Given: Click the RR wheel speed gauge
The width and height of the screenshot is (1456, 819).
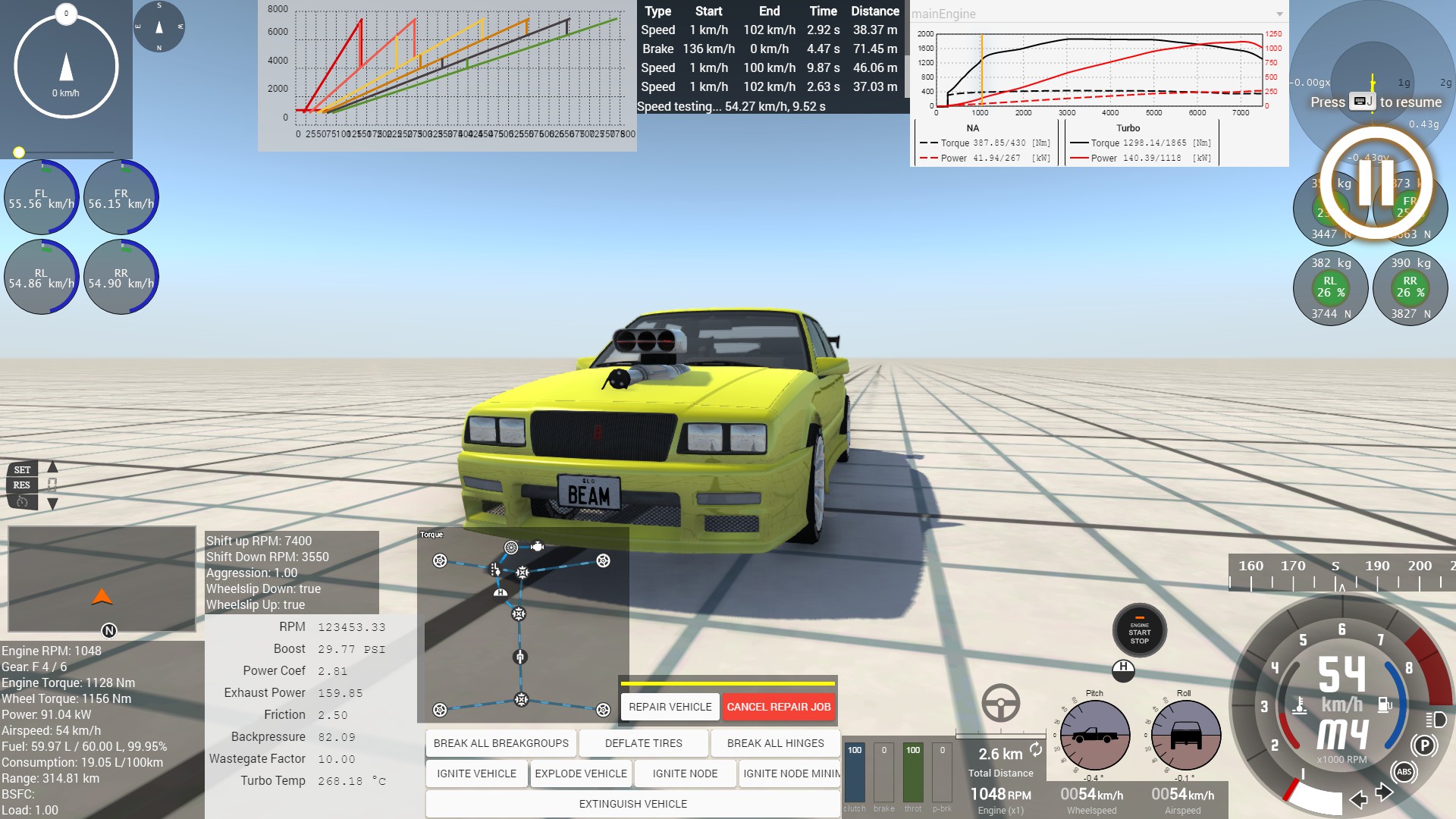Looking at the screenshot, I should (121, 277).
